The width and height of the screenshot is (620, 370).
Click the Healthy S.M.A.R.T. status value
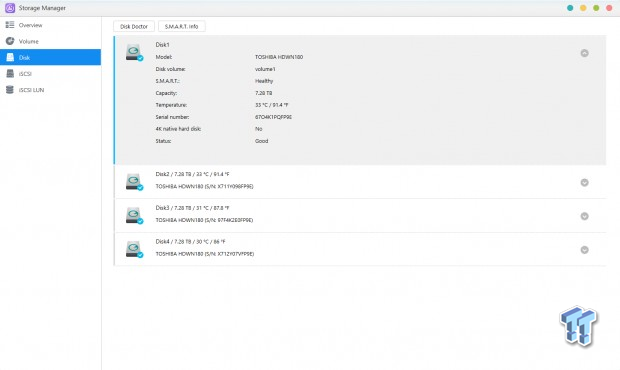click(x=264, y=81)
